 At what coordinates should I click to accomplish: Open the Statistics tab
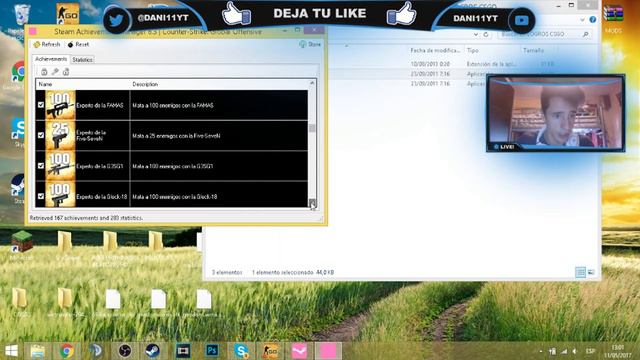point(82,60)
